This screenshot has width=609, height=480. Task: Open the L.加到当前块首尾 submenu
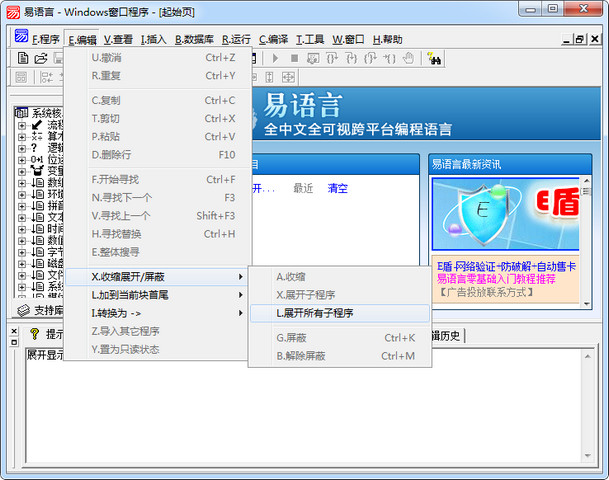pos(157,295)
